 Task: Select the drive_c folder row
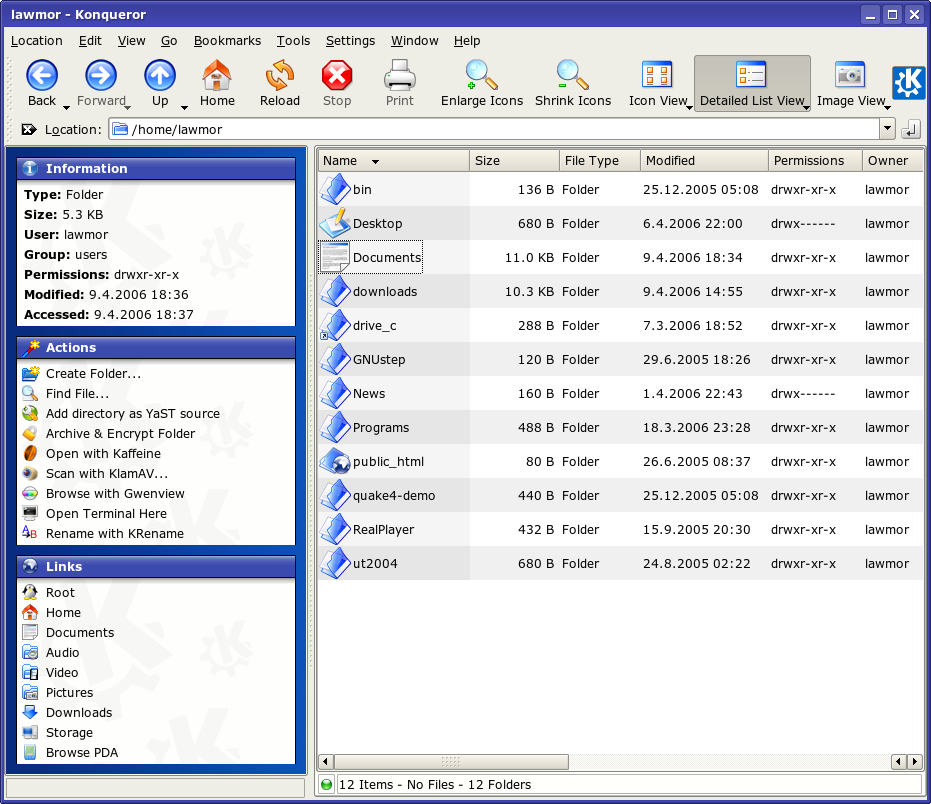click(x=620, y=325)
